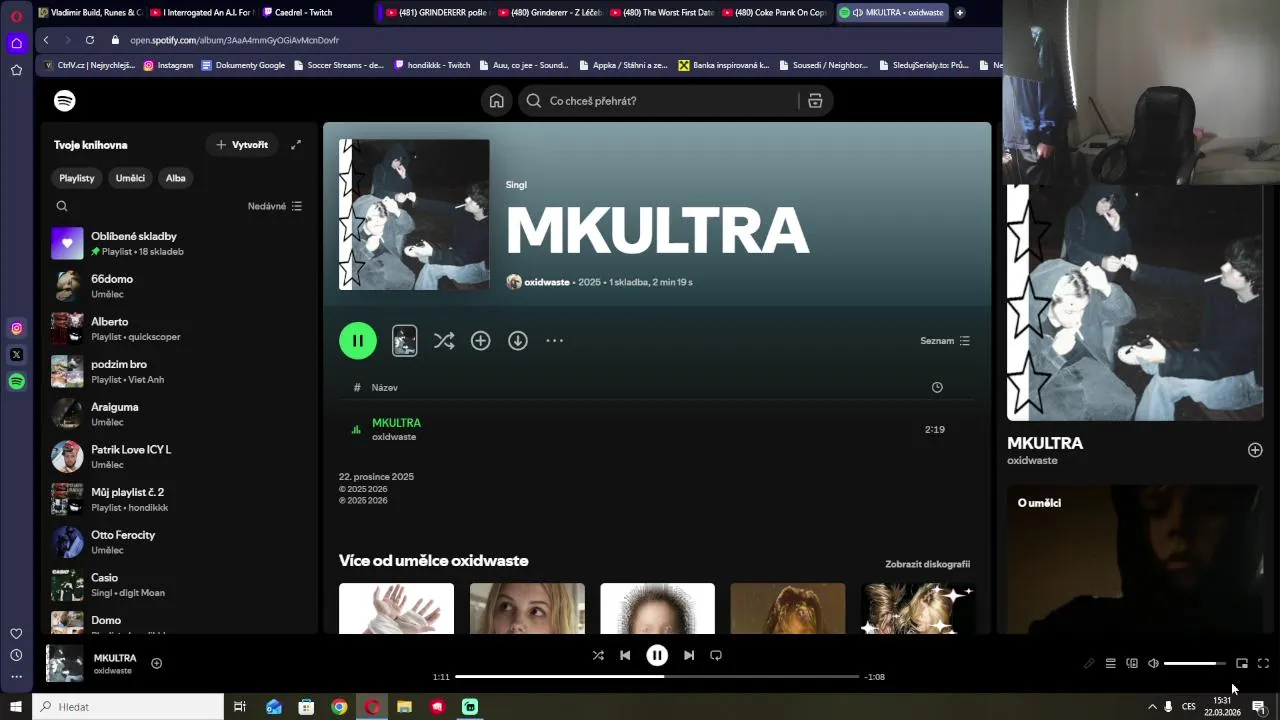Viewport: 1280px width, 720px height.
Task: Open Instagram in Opera sidebar
Action: (16, 328)
